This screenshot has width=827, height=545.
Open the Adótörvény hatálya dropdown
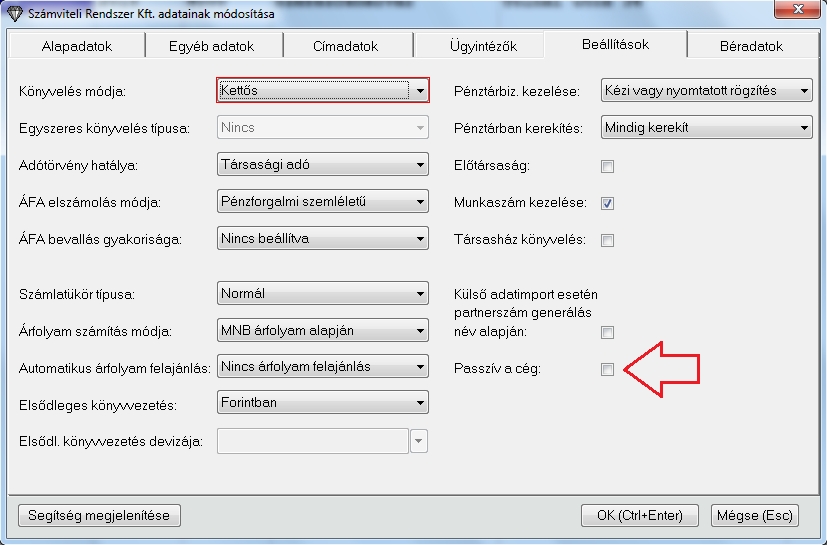coord(421,165)
